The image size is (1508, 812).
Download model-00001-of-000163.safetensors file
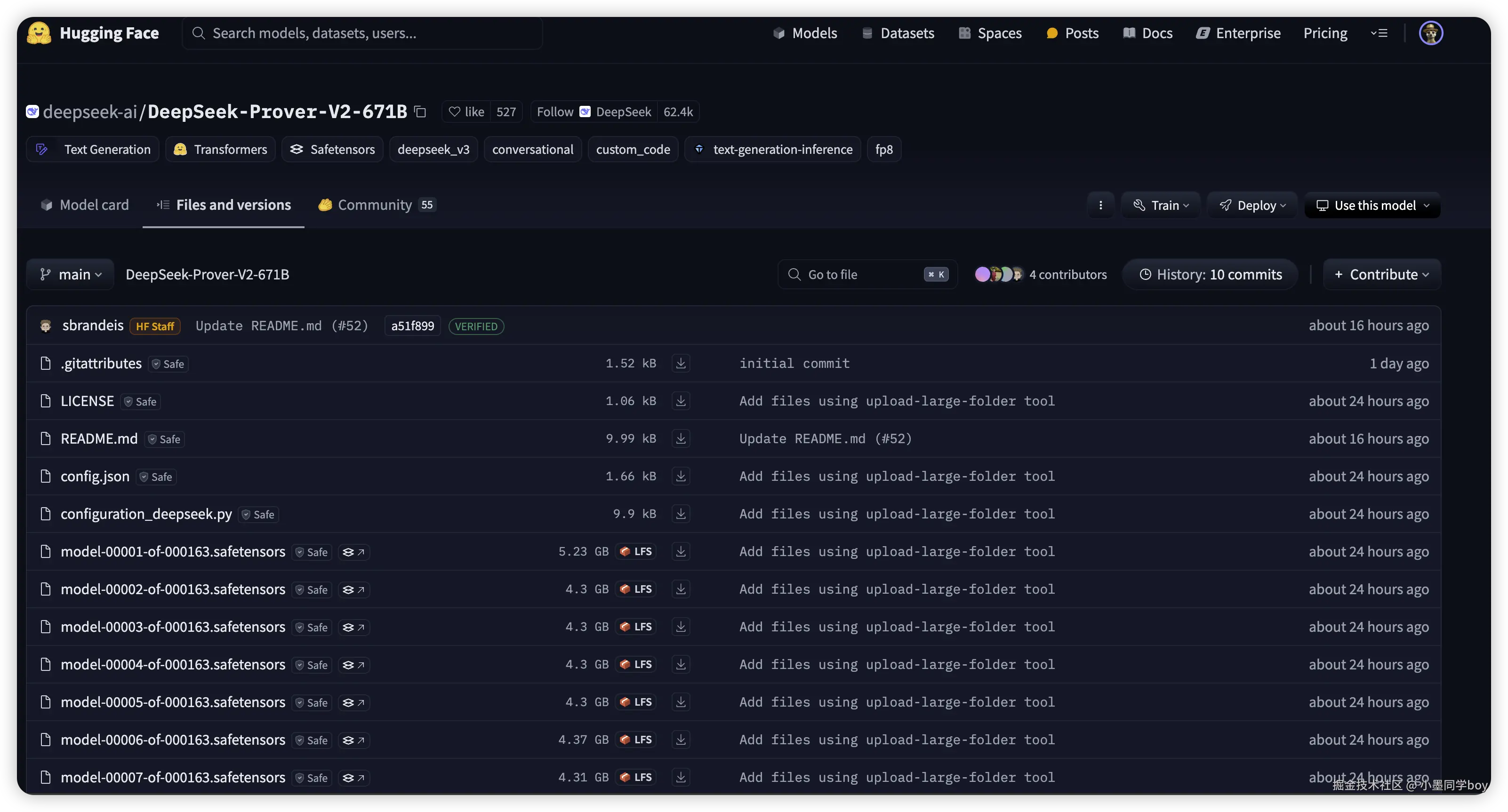680,552
